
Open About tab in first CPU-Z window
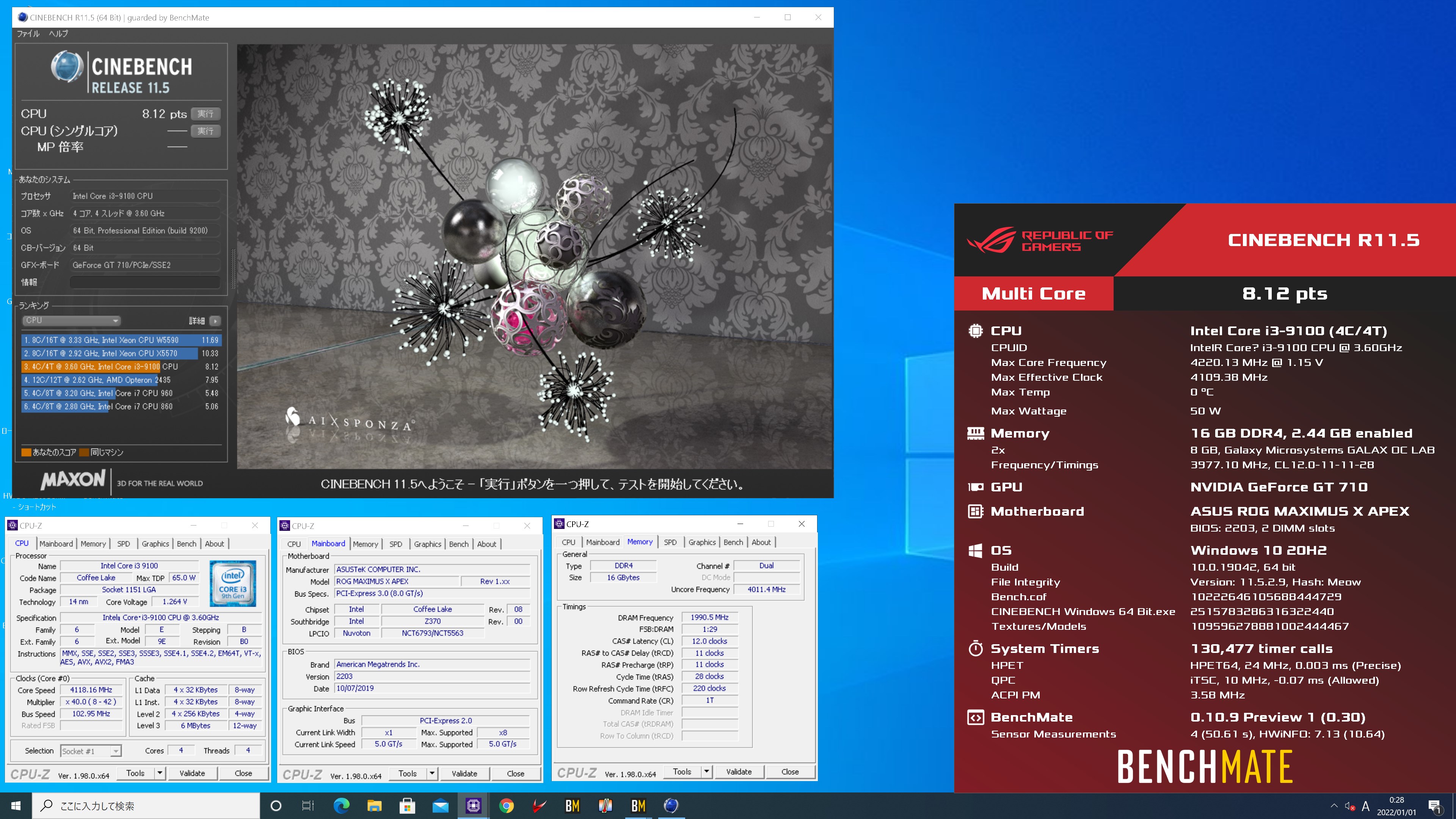click(214, 544)
